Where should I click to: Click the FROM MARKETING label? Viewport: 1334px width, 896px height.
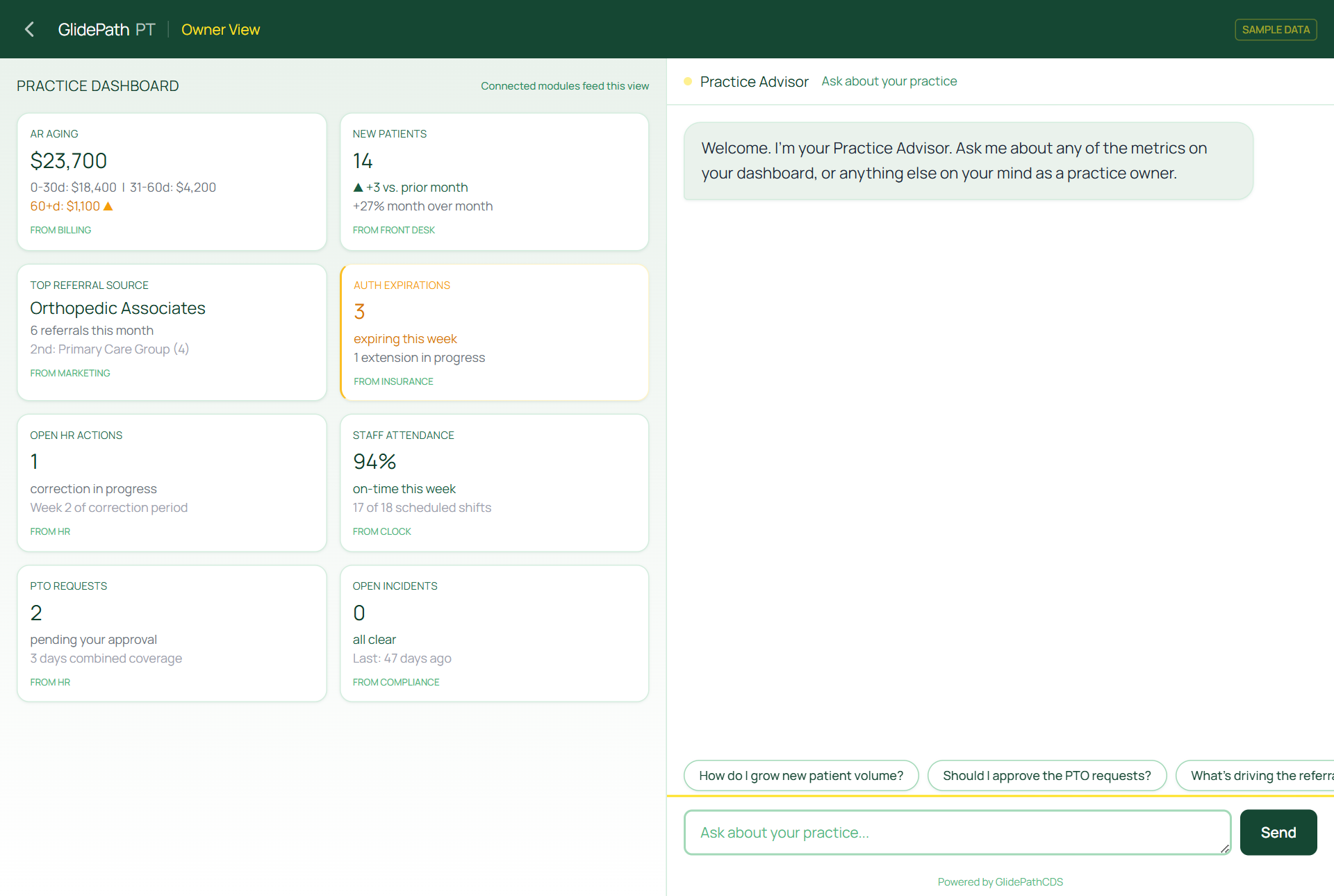(70, 373)
